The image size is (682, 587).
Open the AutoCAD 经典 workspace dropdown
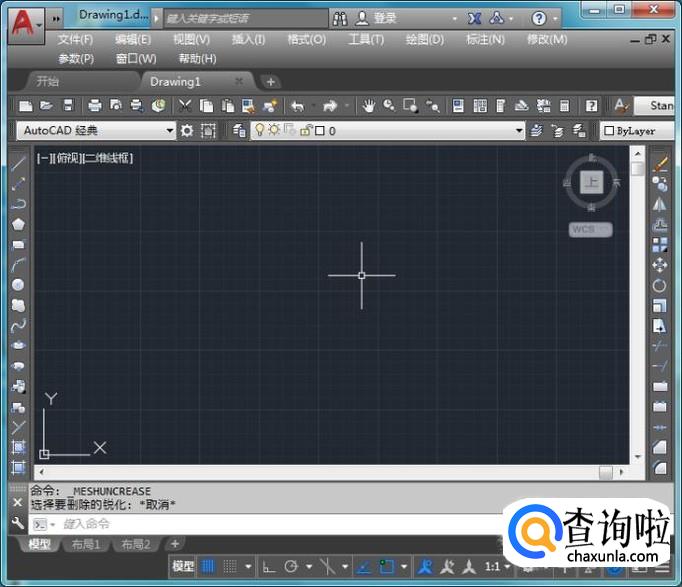[170, 130]
